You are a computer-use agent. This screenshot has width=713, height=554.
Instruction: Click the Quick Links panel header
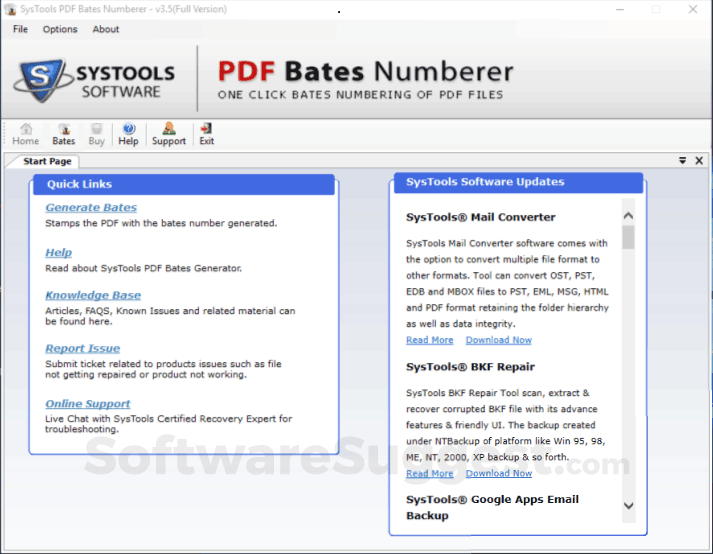pos(184,184)
